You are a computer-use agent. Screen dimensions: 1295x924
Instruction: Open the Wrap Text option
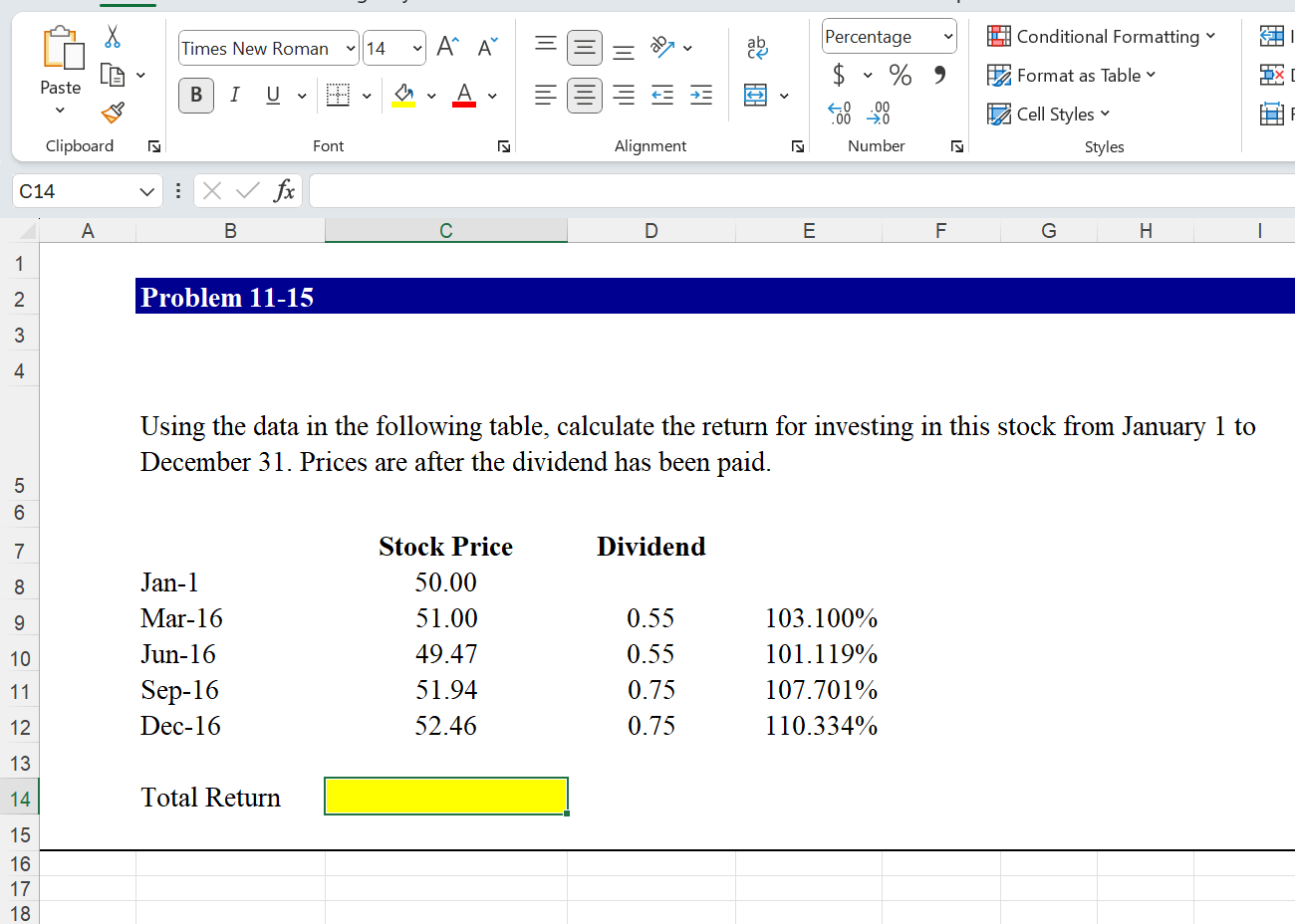coord(756,45)
